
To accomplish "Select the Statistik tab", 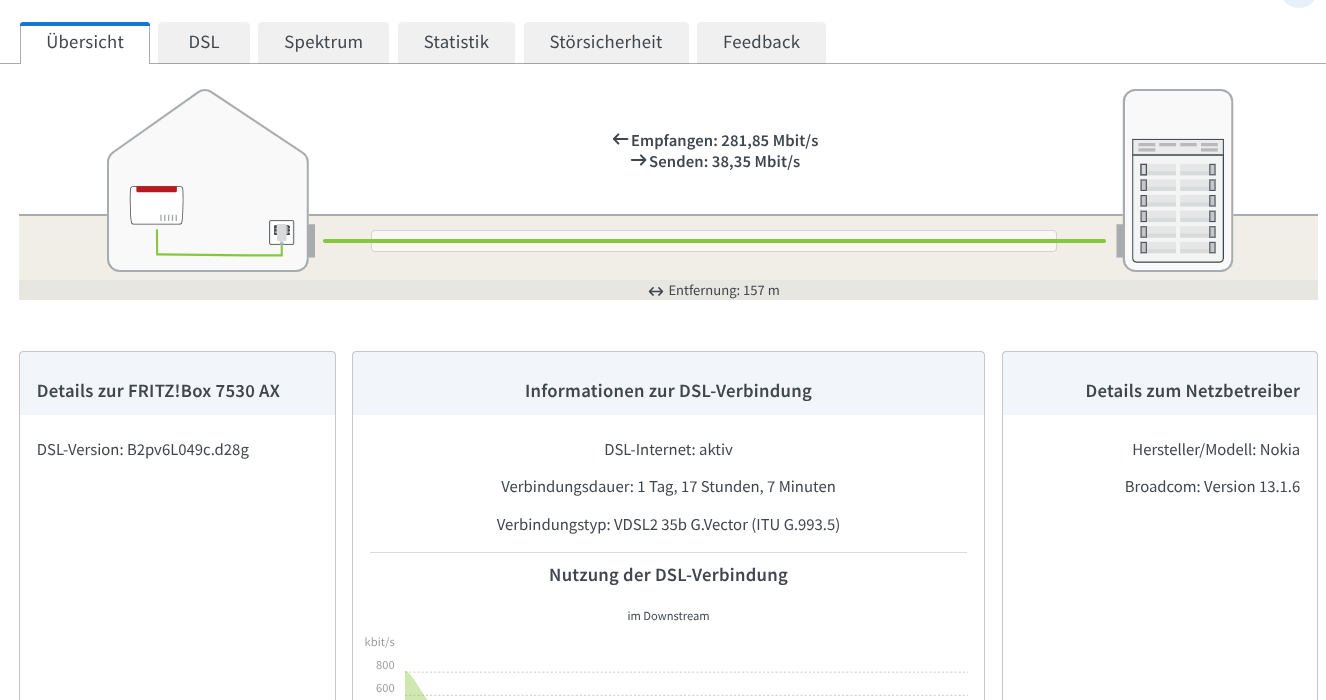I will (456, 43).
